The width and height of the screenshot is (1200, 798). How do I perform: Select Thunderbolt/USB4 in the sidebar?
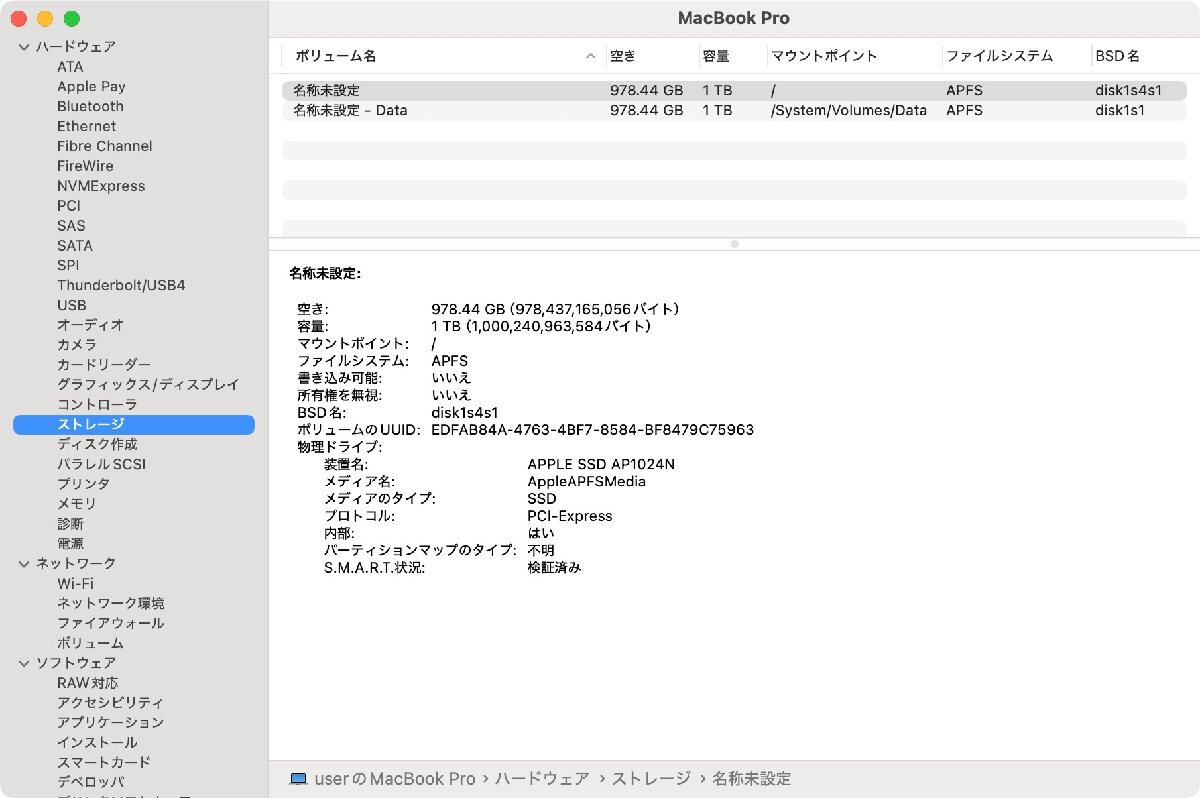(120, 285)
